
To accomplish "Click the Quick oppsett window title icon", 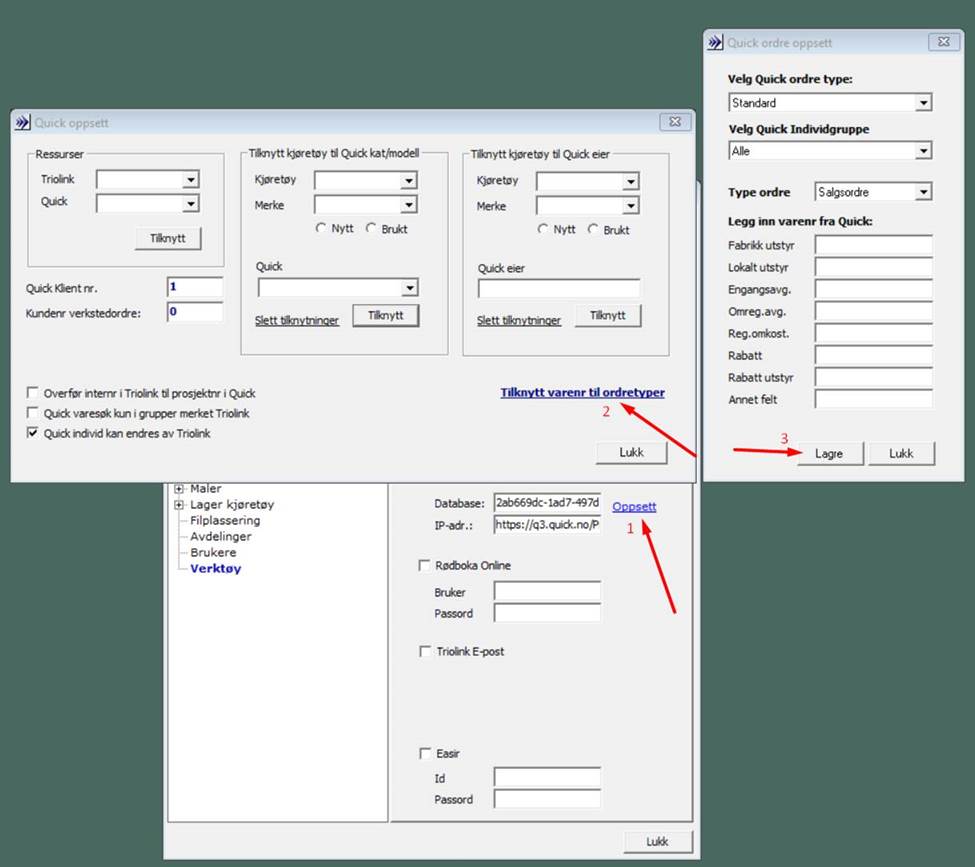I will click(22, 123).
